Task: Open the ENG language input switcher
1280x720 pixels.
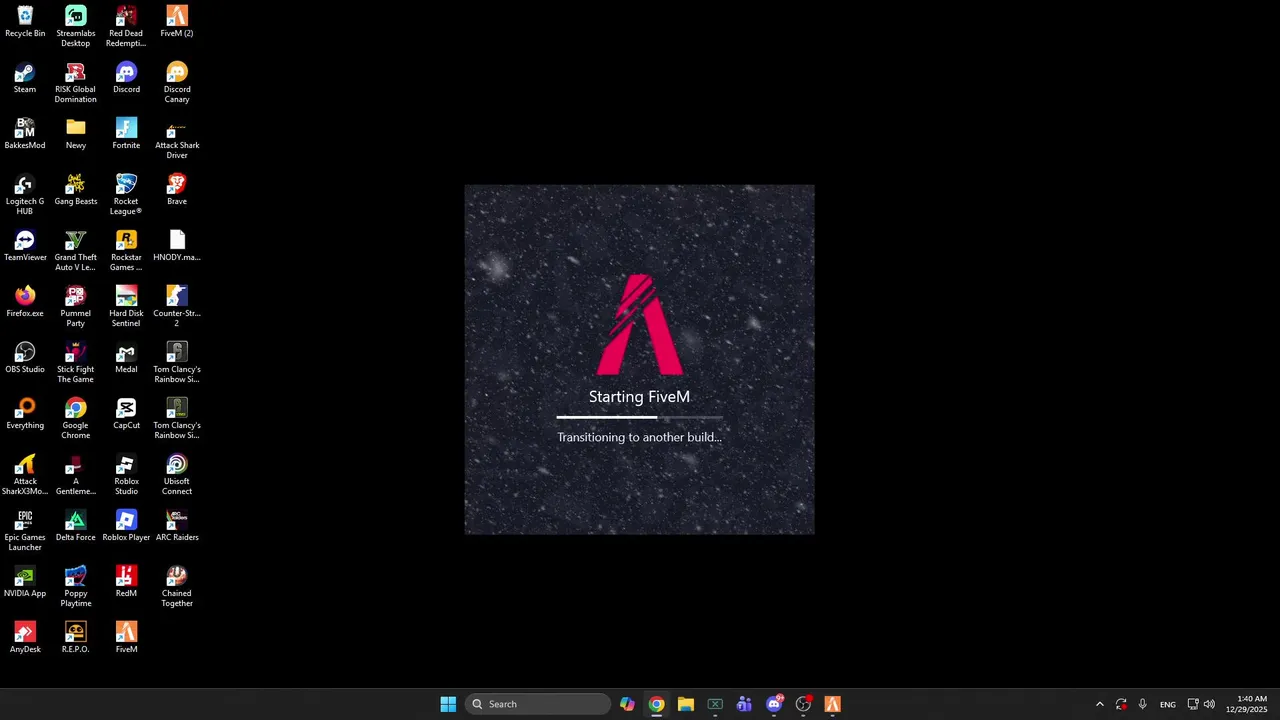Action: [1167, 704]
